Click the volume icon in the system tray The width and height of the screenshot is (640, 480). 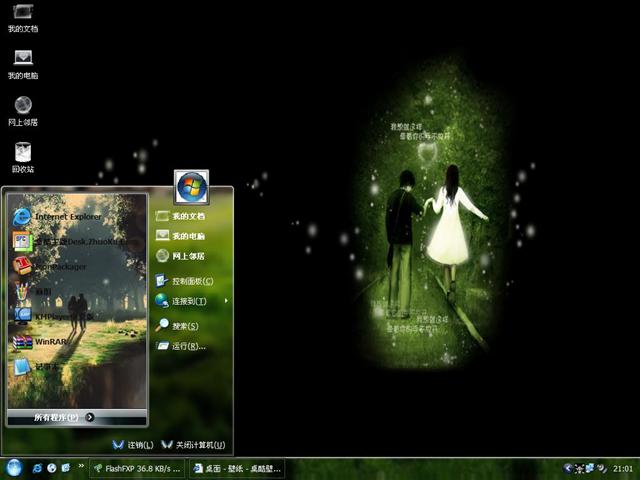click(x=602, y=468)
